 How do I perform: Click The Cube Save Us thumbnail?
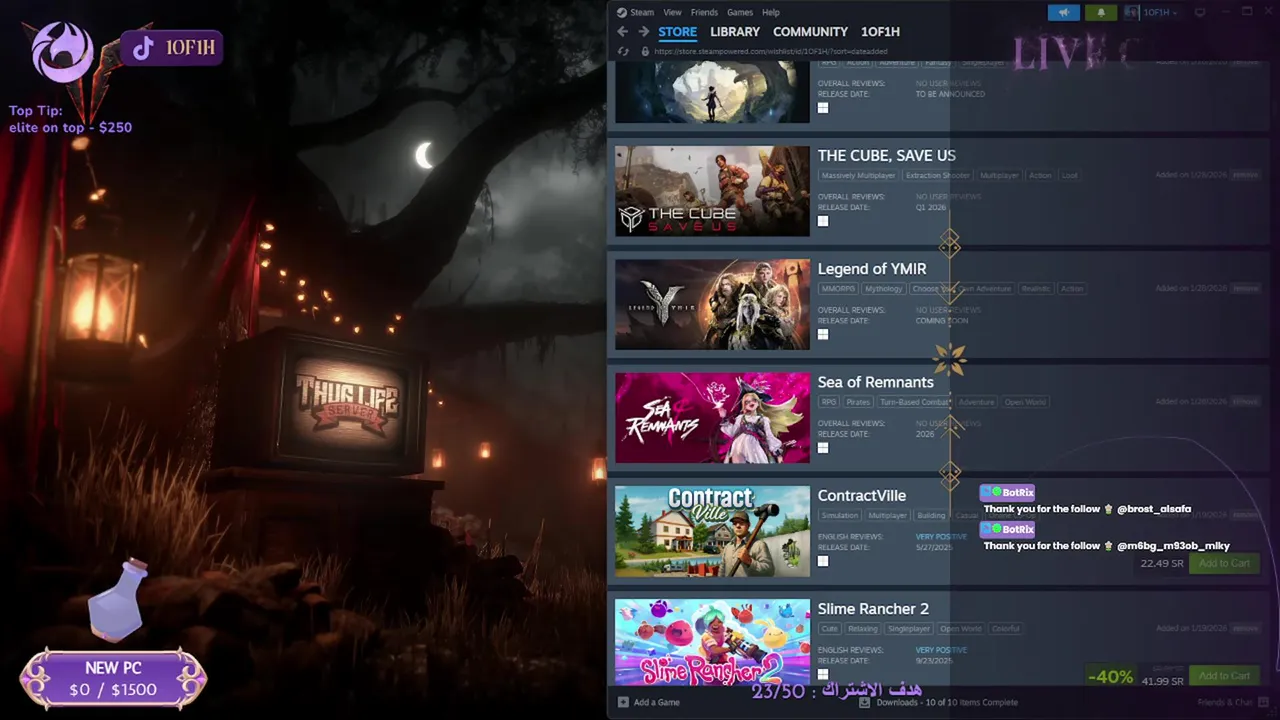click(712, 191)
